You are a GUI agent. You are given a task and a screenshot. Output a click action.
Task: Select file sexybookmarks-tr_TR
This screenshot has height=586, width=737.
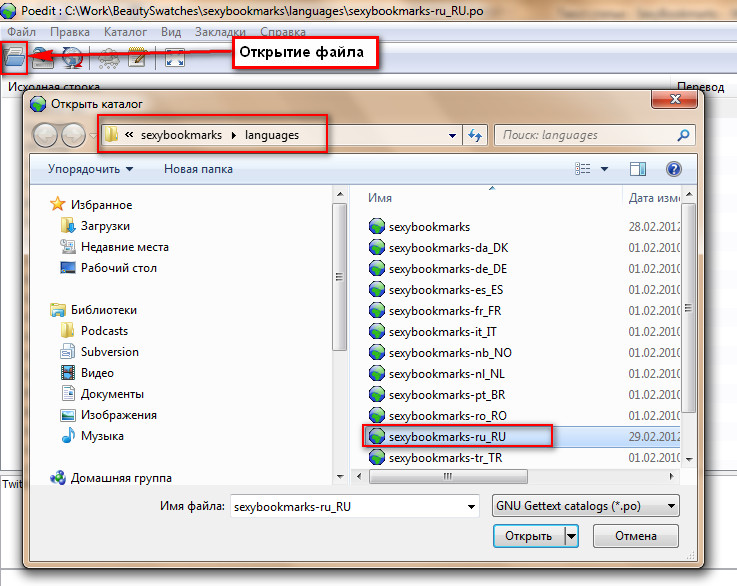[435, 458]
